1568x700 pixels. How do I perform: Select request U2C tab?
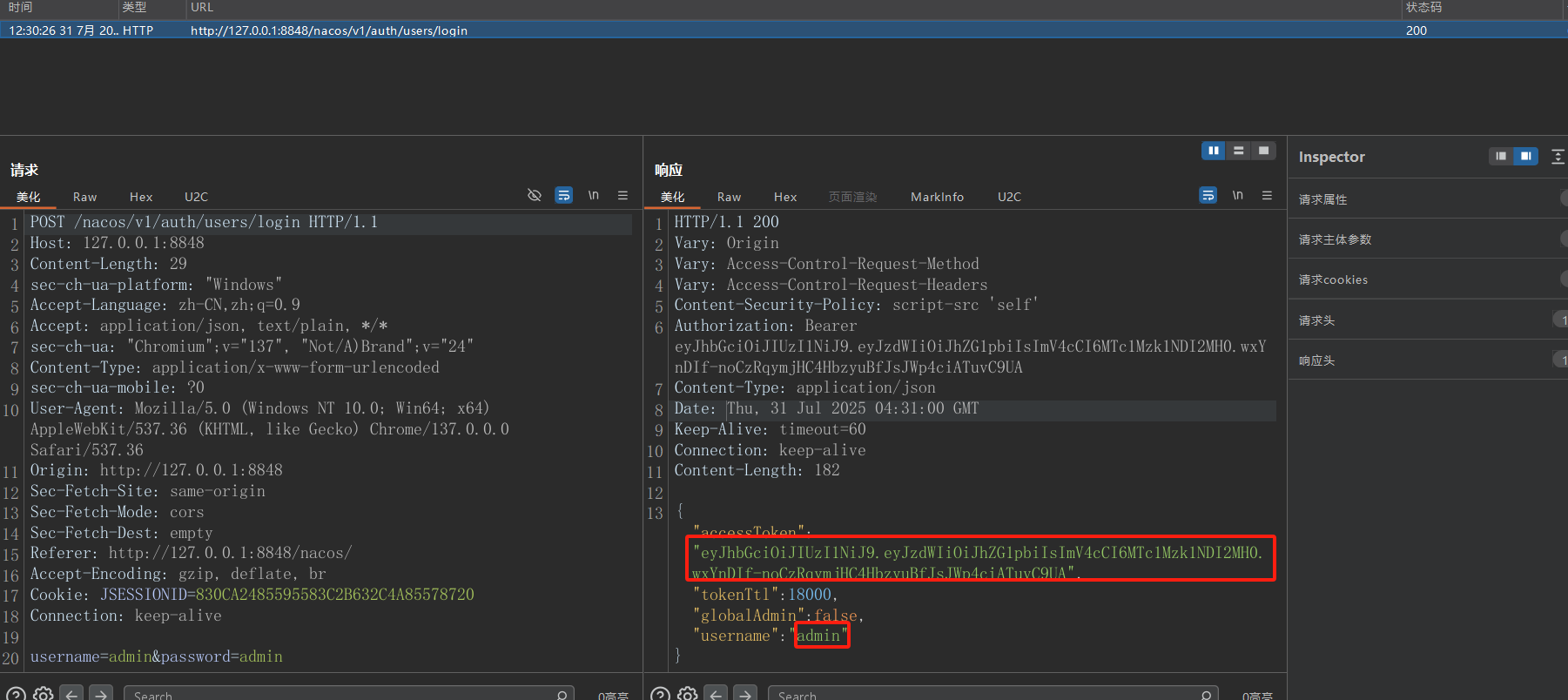pyautogui.click(x=196, y=197)
